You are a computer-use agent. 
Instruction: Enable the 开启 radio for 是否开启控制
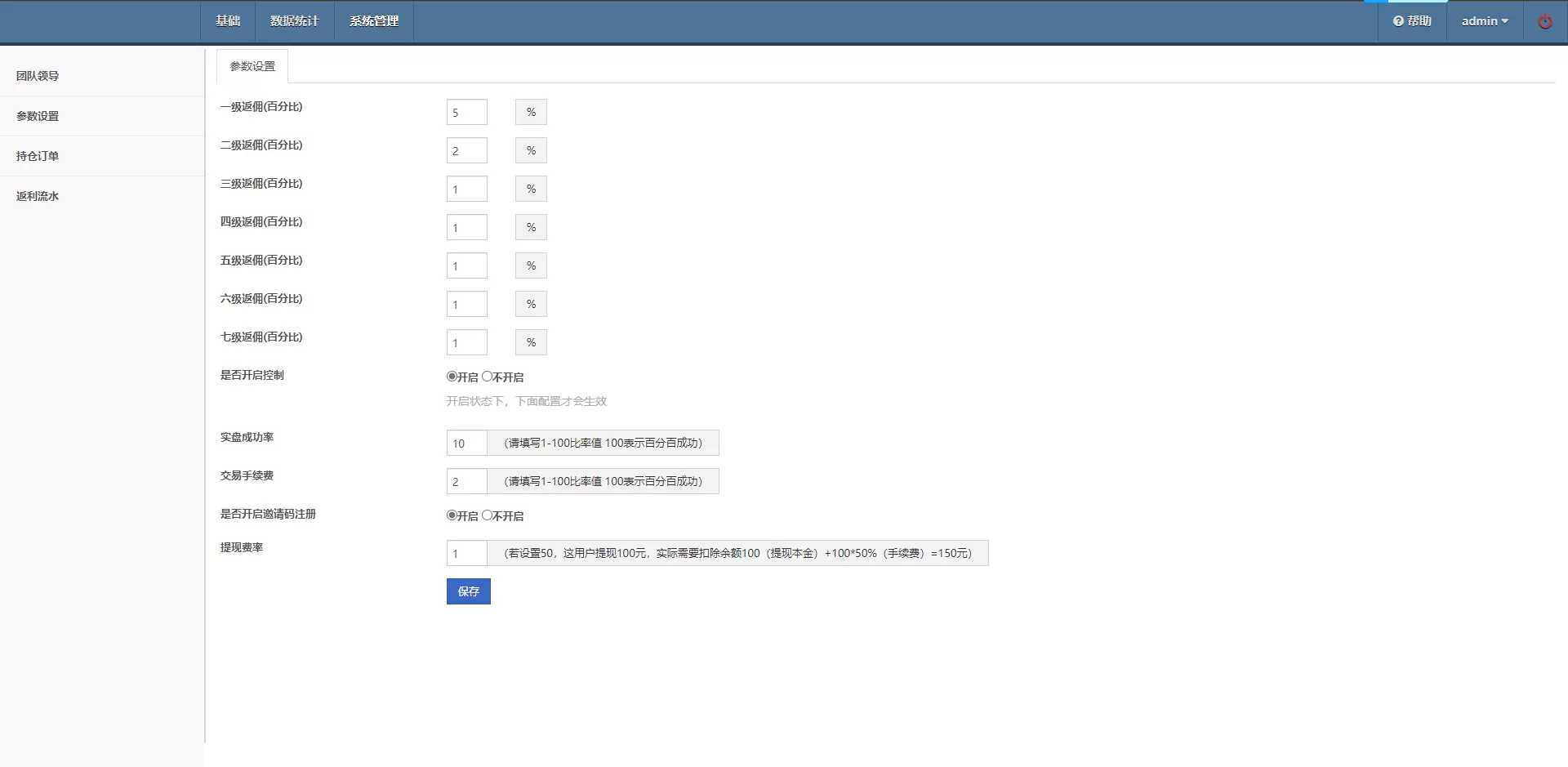click(x=452, y=377)
